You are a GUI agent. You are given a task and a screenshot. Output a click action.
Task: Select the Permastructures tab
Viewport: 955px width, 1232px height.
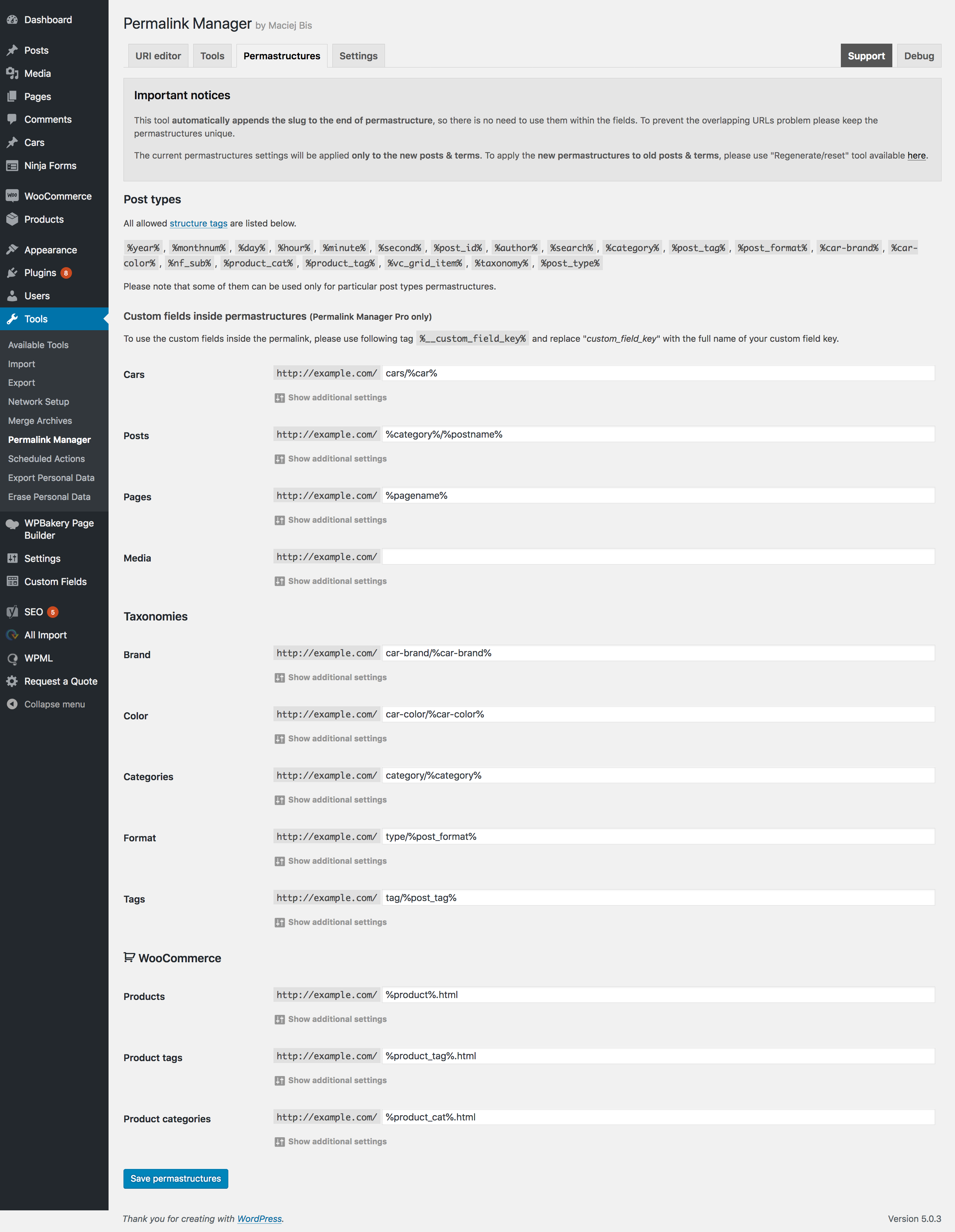tap(282, 56)
